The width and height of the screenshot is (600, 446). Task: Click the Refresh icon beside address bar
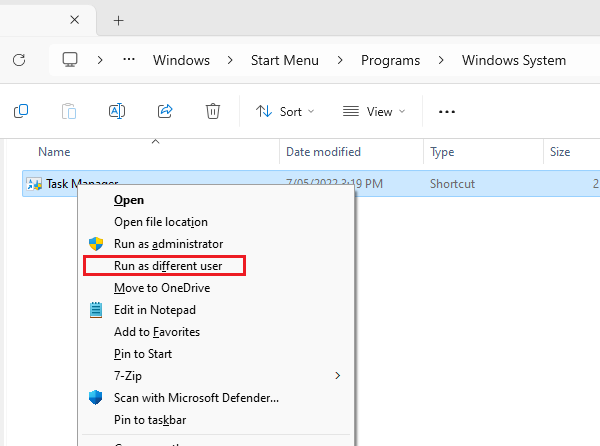tap(18, 60)
